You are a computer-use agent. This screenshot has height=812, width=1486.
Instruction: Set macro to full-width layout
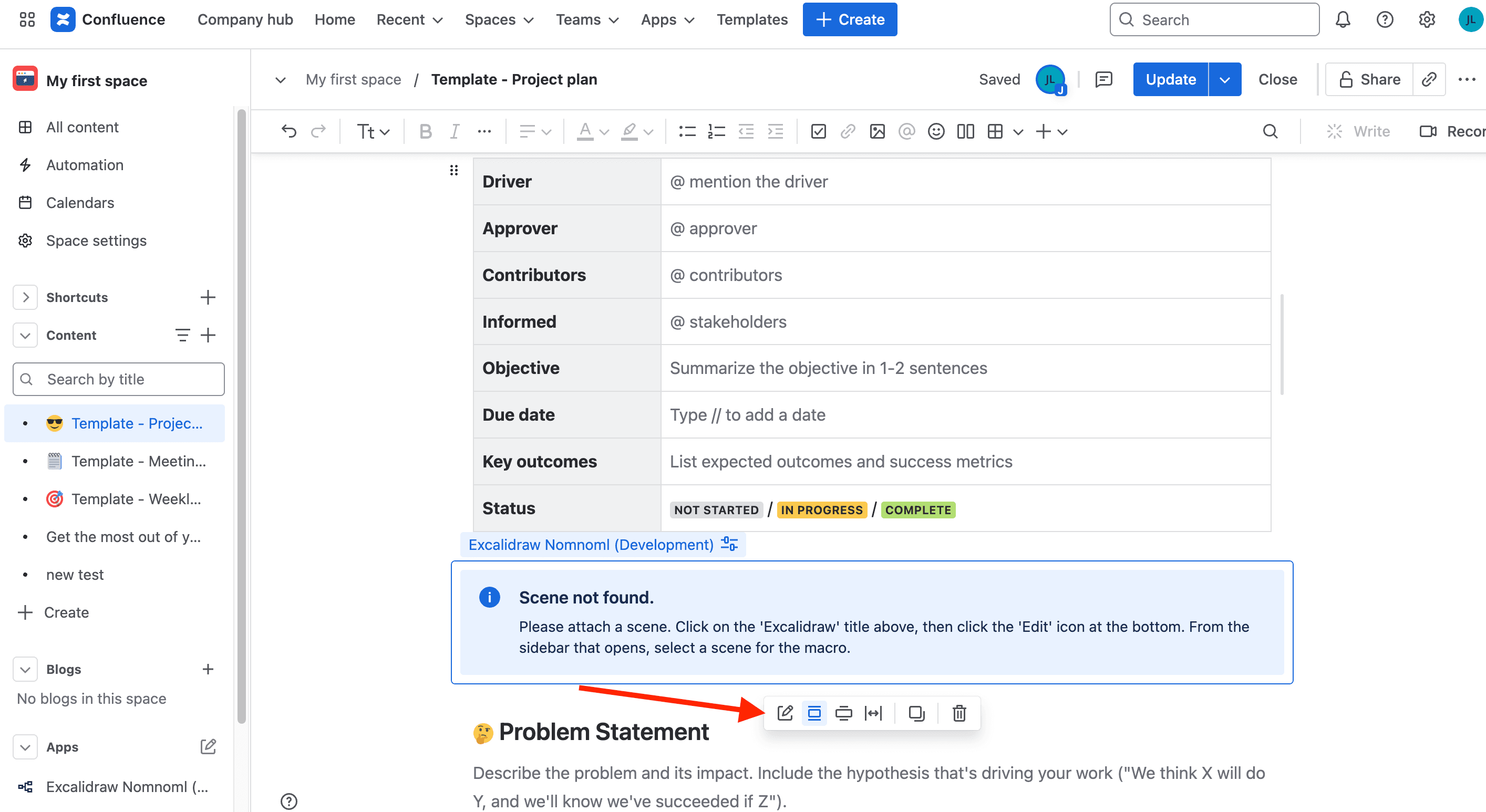873,713
